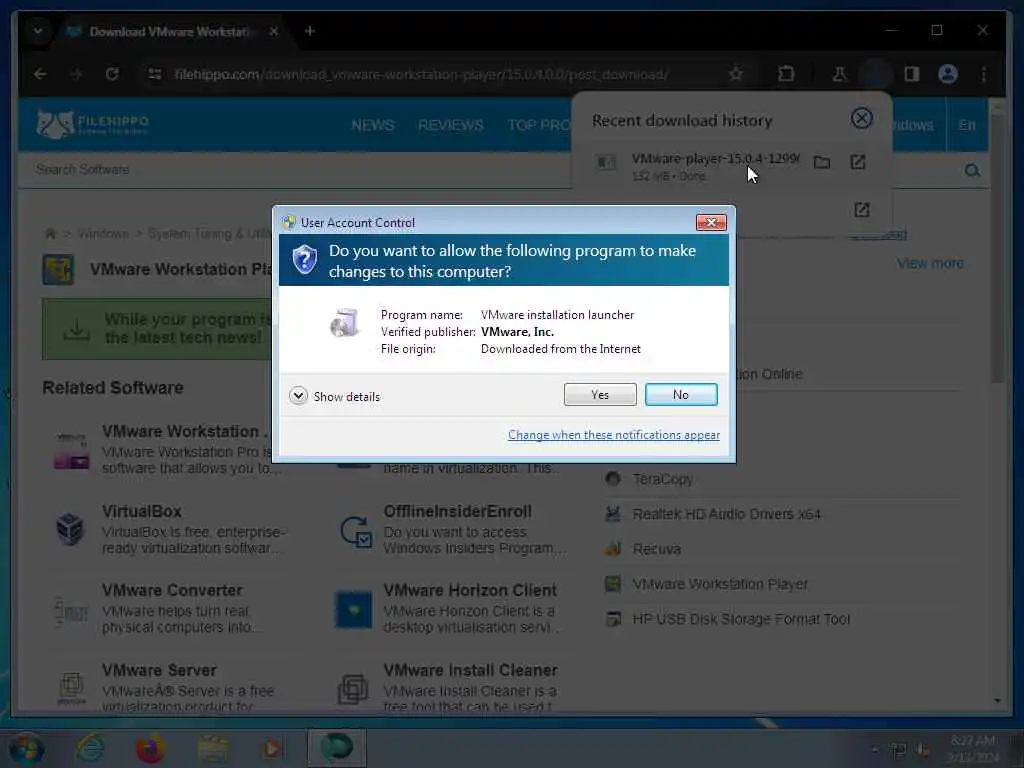Click the OfflineInsiderEnroll icon
1024x768 pixels.
pyautogui.click(x=355, y=531)
